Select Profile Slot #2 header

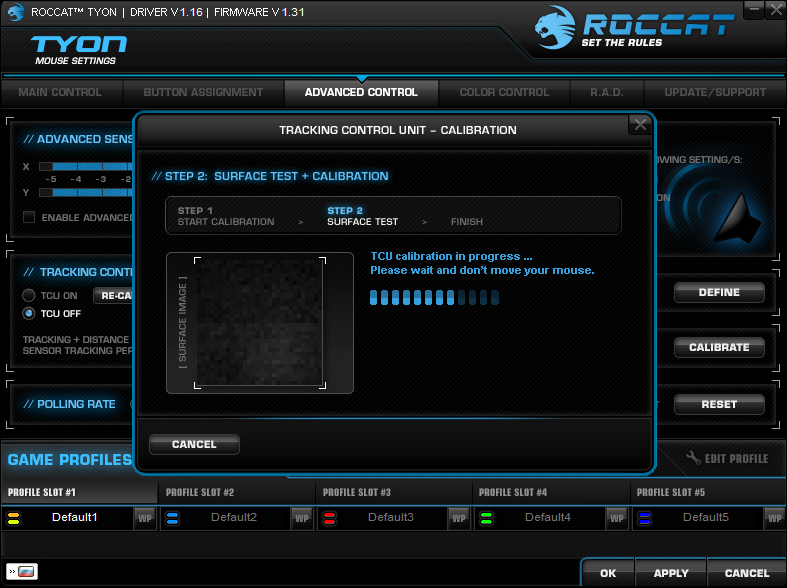(236, 492)
